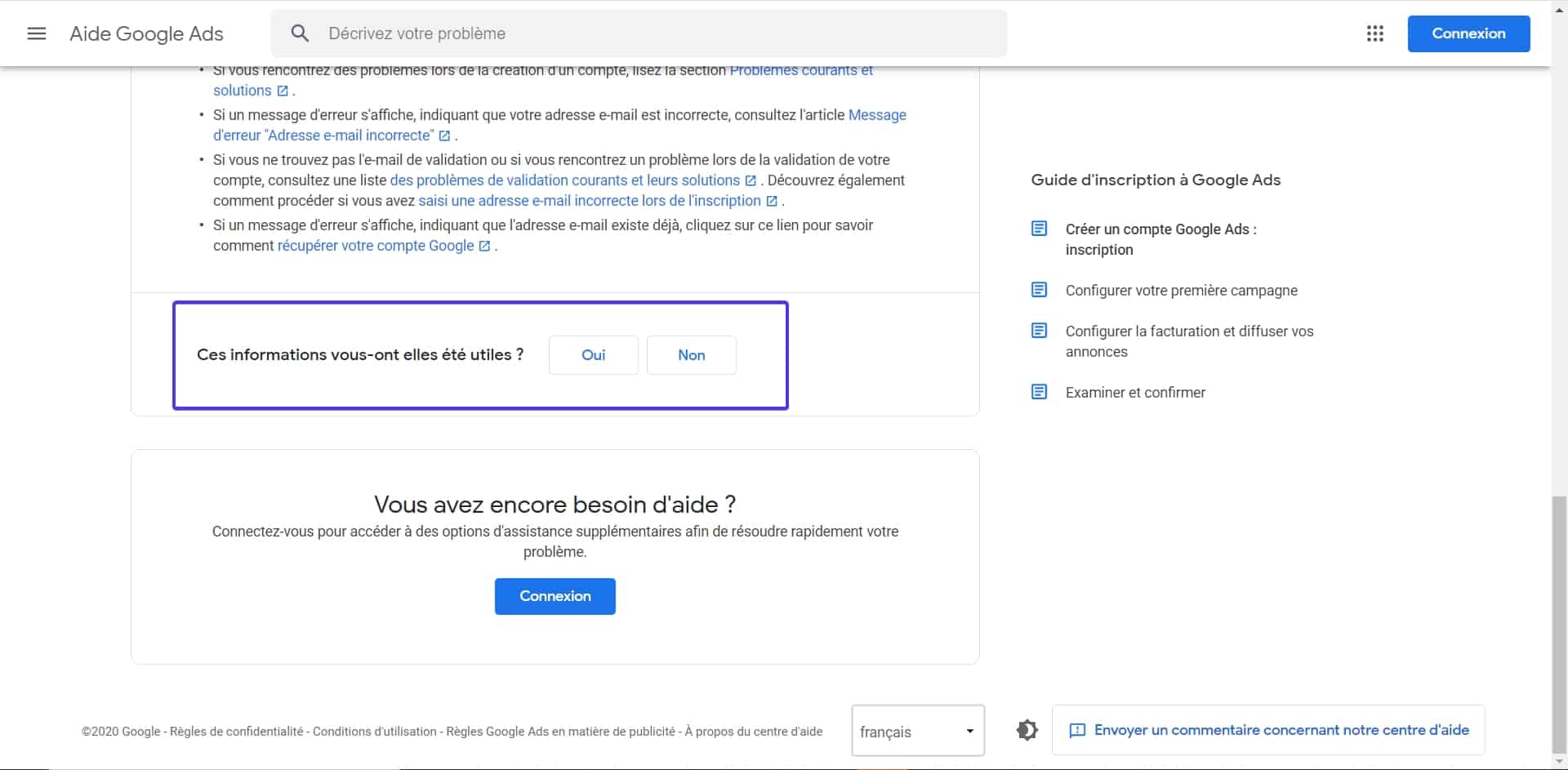The height and width of the screenshot is (770, 1568).
Task: Open the français language dropdown
Action: [917, 731]
